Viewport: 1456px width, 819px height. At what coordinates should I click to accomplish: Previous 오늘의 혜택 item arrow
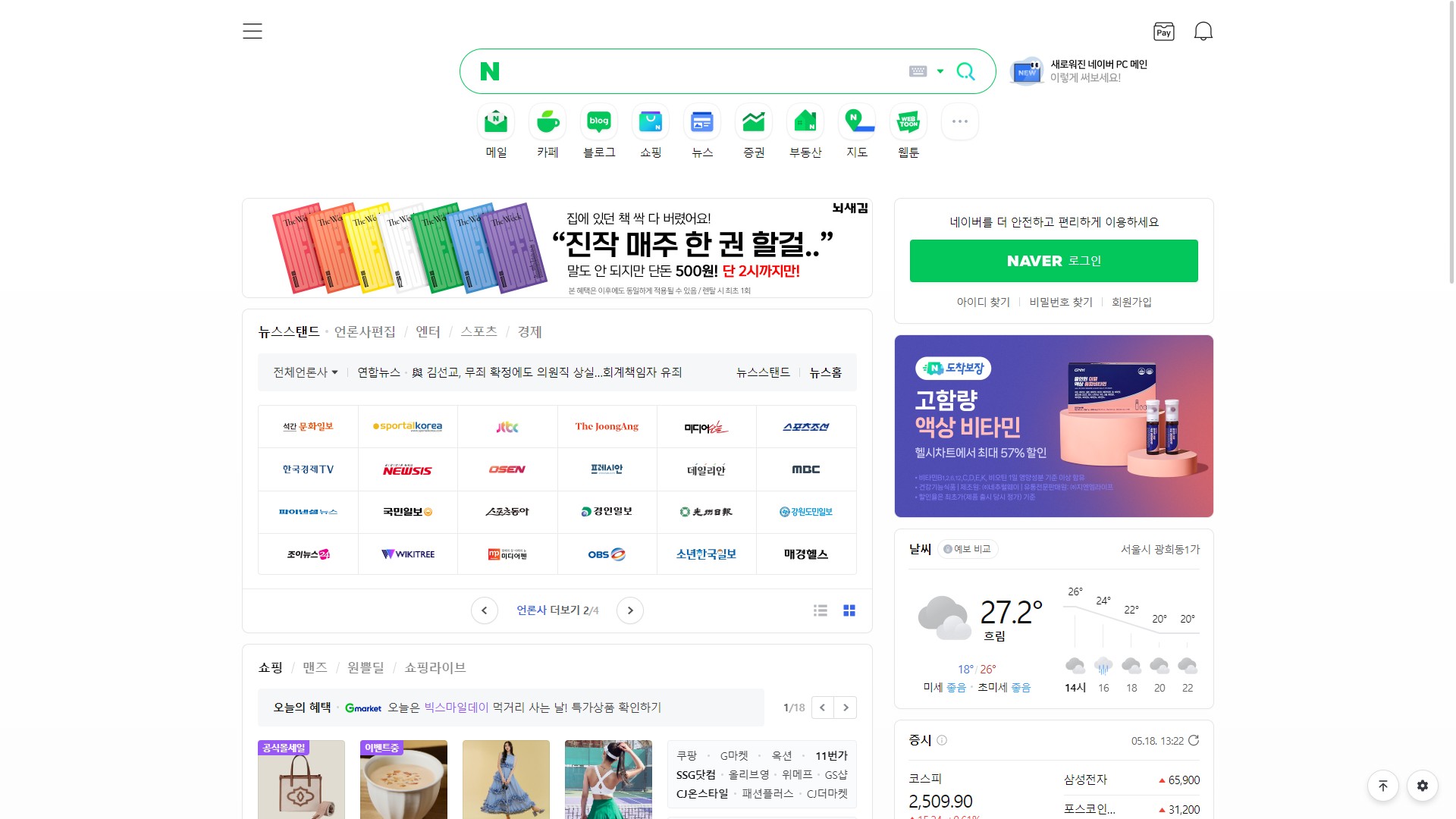point(823,708)
